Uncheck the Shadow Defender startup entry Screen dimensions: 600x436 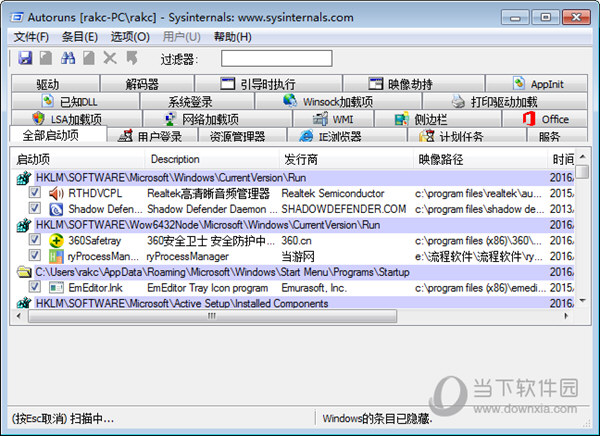pyautogui.click(x=35, y=208)
